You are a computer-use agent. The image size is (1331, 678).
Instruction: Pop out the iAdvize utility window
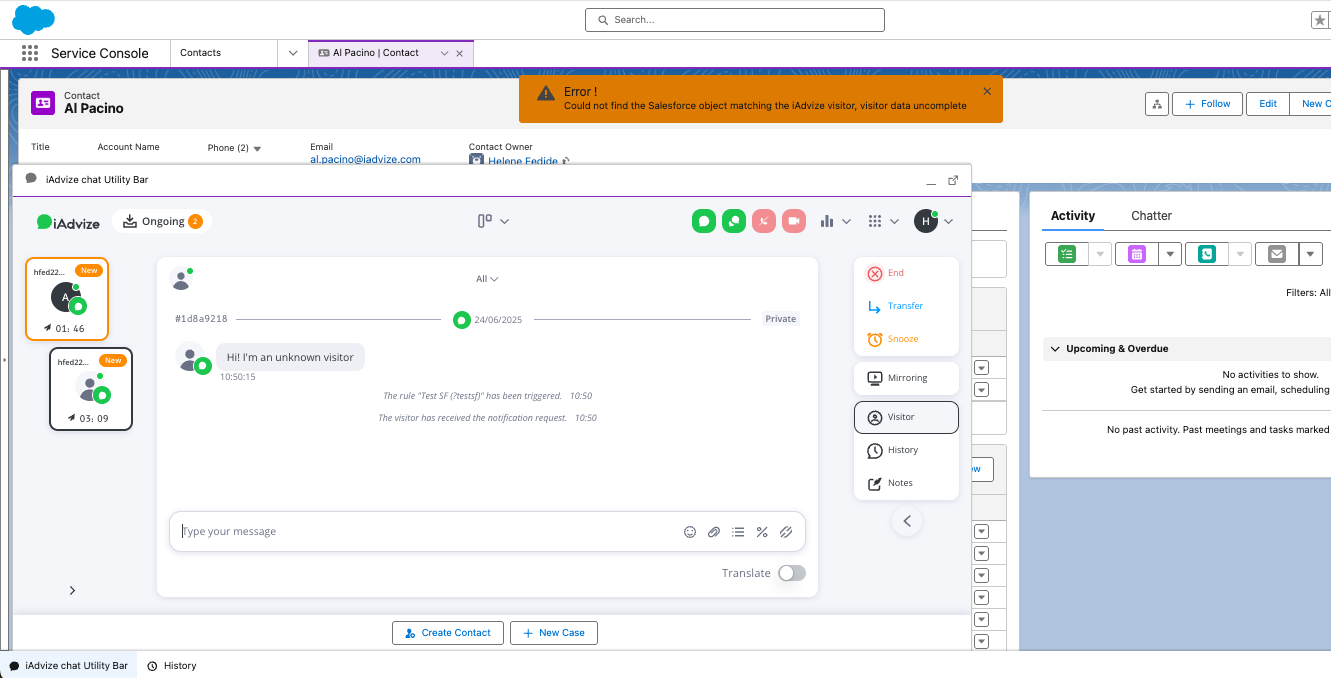pos(953,180)
